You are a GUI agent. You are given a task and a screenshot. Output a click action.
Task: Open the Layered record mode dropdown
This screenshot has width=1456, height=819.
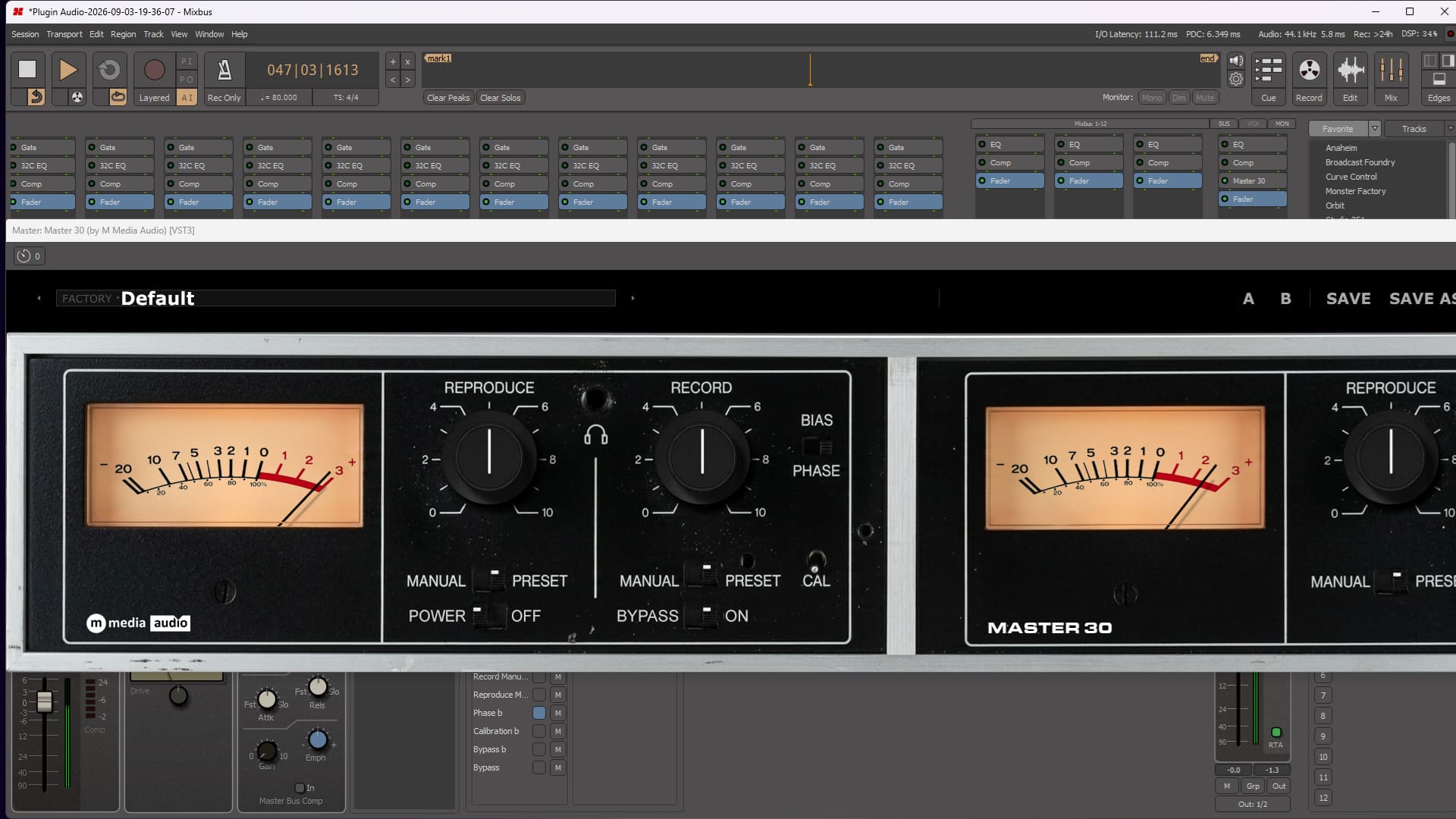pos(154,97)
